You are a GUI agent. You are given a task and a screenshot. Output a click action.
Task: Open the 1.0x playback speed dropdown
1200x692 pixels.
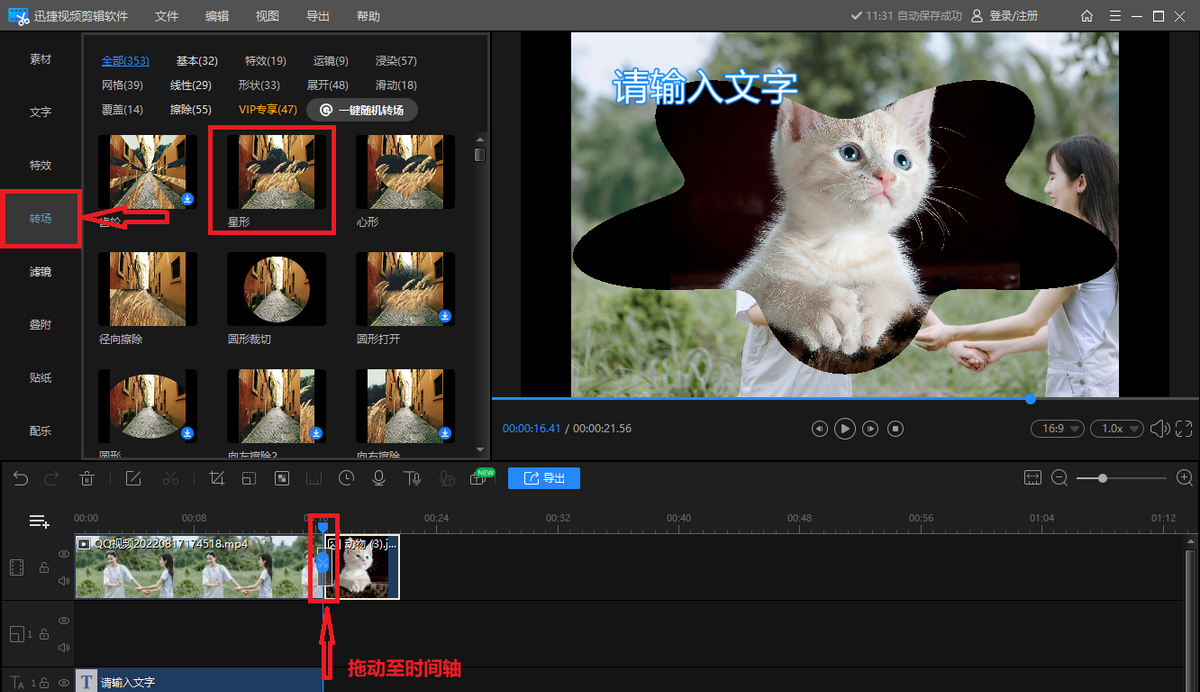[x=1117, y=429]
